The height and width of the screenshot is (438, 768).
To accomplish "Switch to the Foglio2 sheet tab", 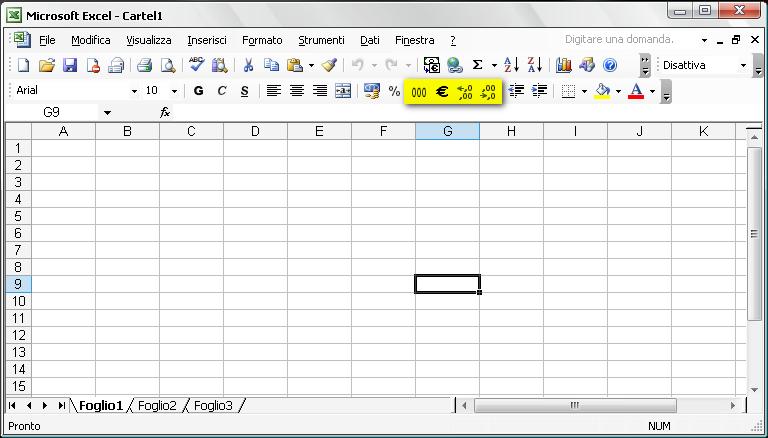I will click(157, 405).
